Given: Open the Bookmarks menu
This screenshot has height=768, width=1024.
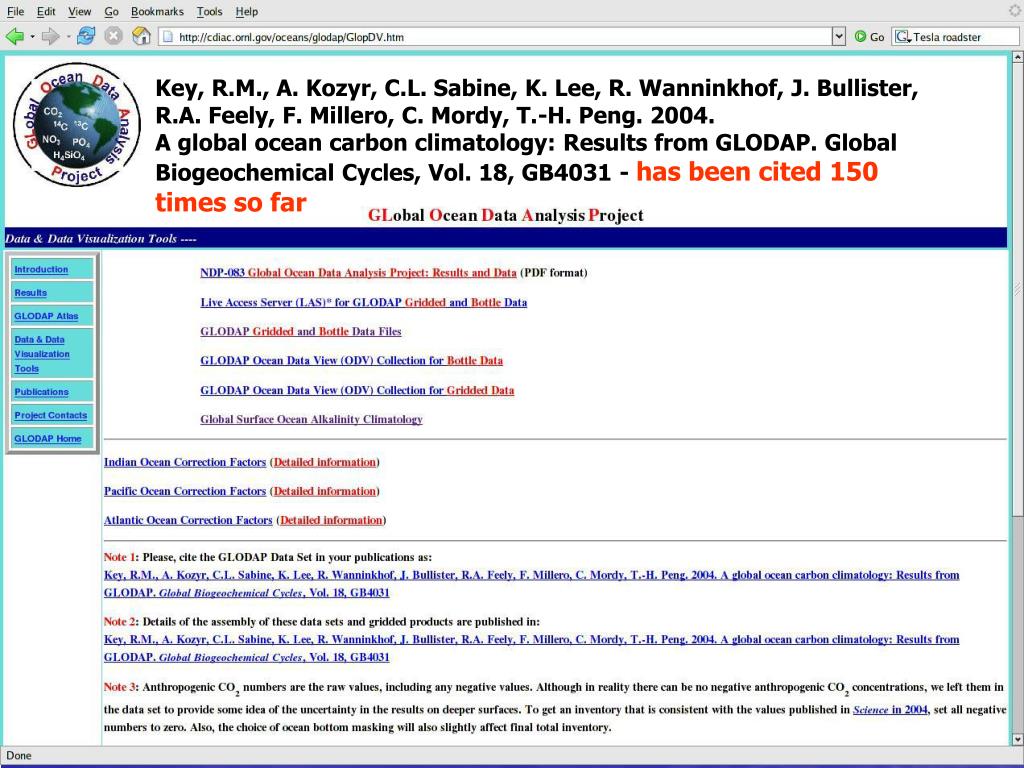Looking at the screenshot, I should click(157, 12).
